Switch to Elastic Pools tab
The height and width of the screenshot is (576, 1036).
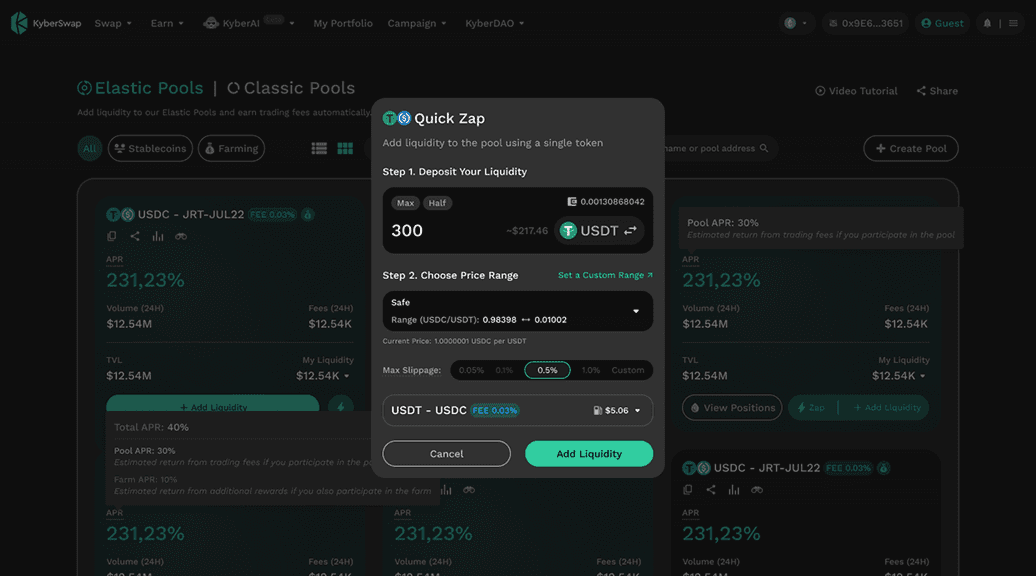(x=140, y=88)
